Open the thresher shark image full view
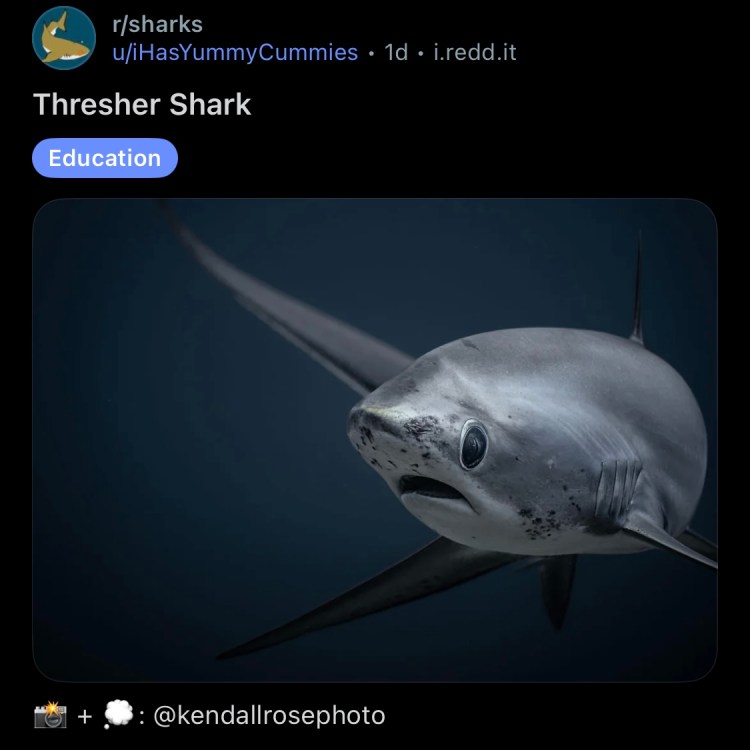The height and width of the screenshot is (750, 750). [375, 440]
